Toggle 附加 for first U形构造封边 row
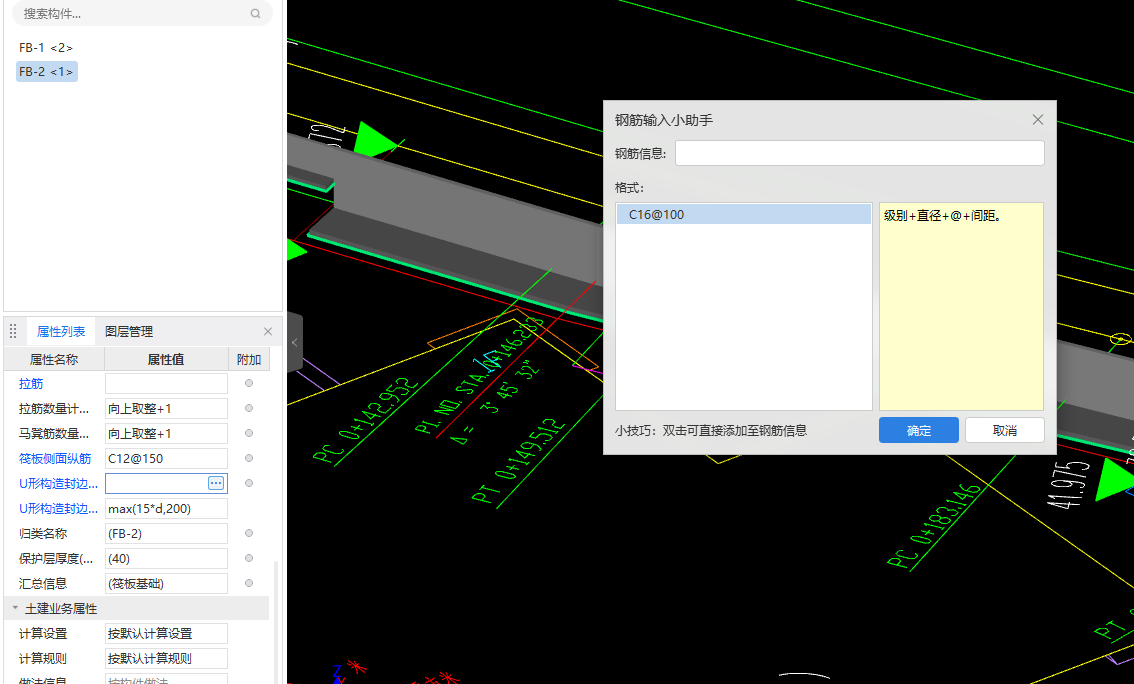The width and height of the screenshot is (1134, 684). 249,483
